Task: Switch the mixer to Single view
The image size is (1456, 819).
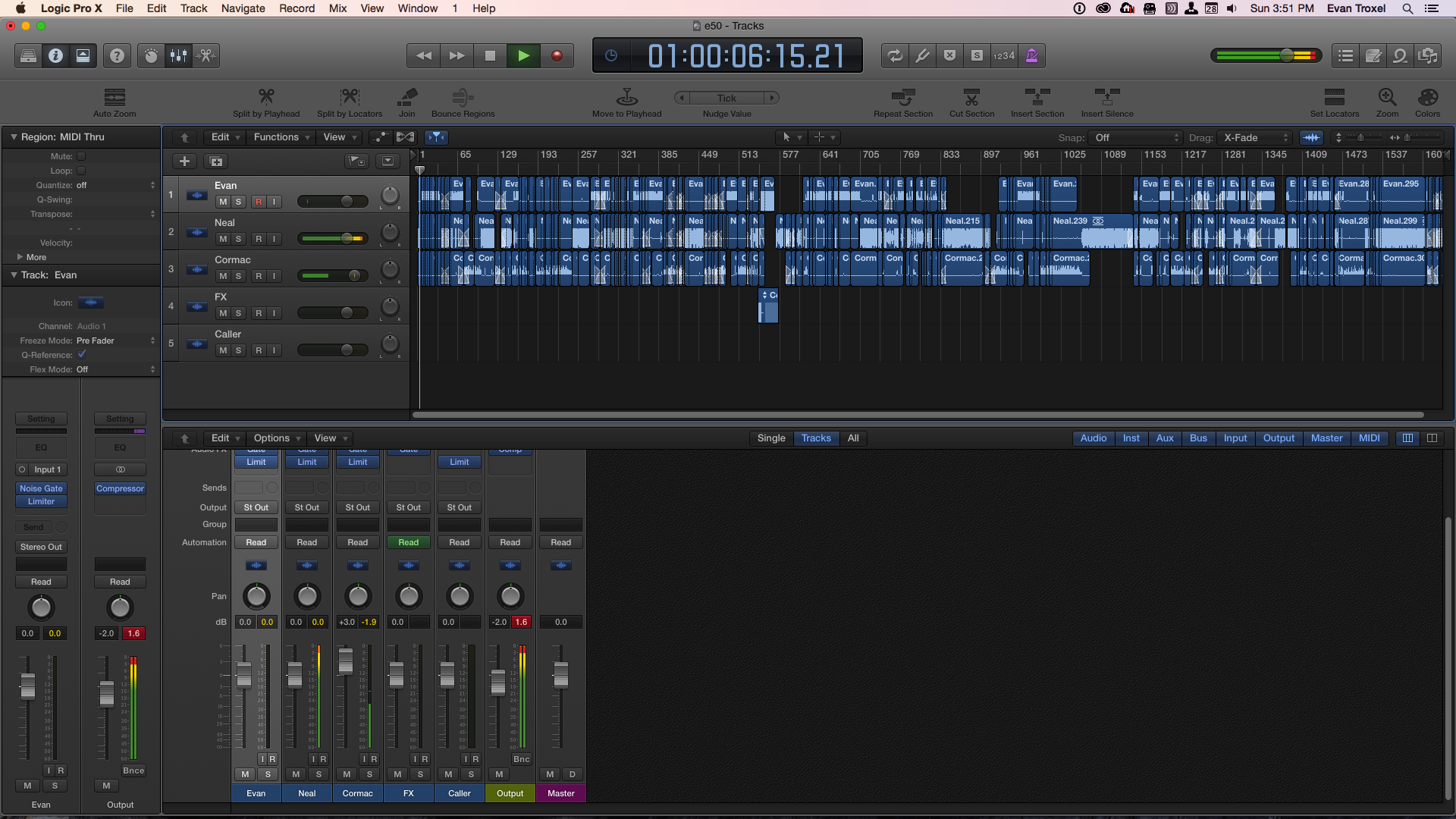Action: 770,438
